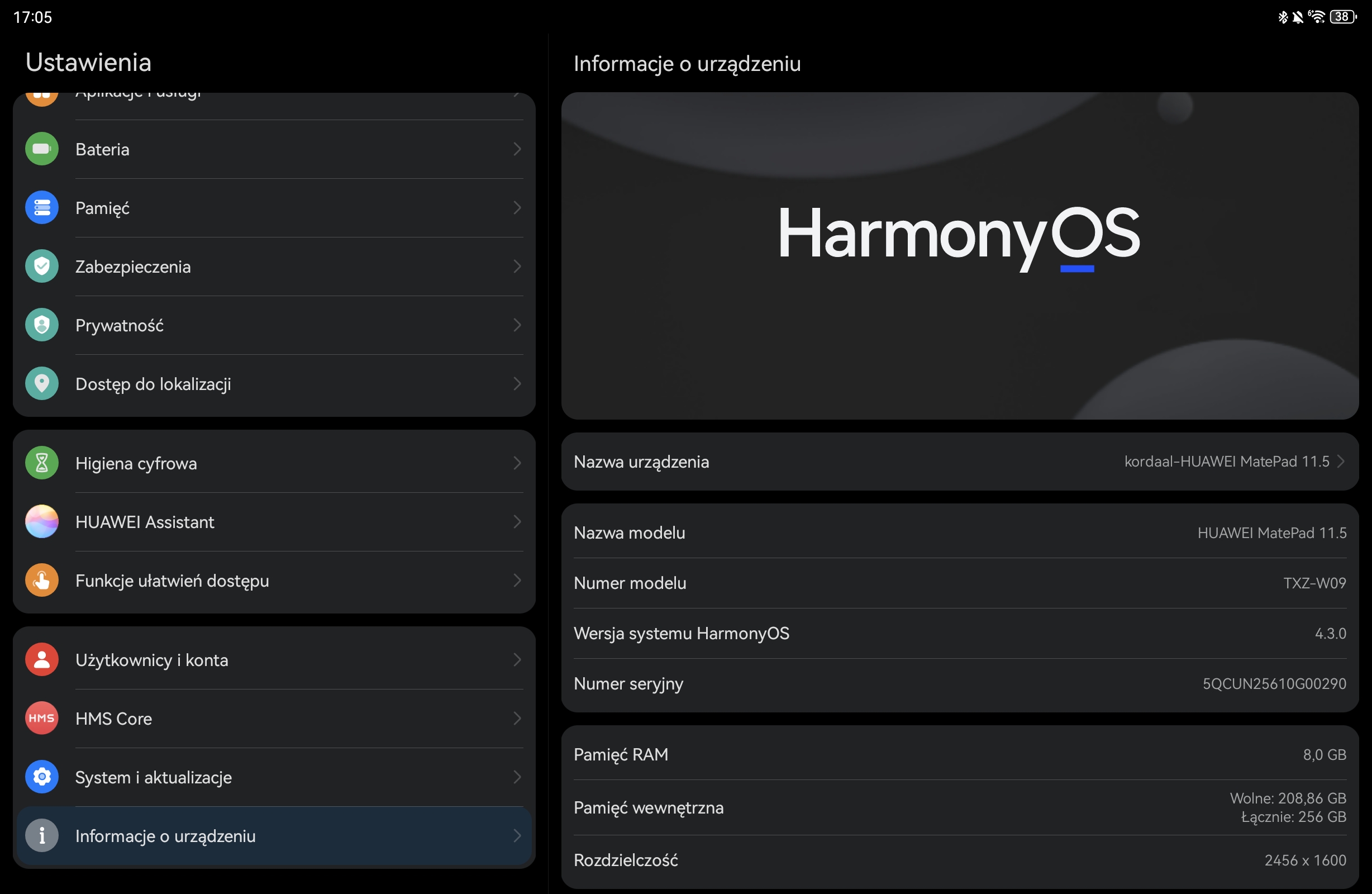Tap the Wi-Fi status bar icon
The height and width of the screenshot is (894, 1372).
(1317, 17)
